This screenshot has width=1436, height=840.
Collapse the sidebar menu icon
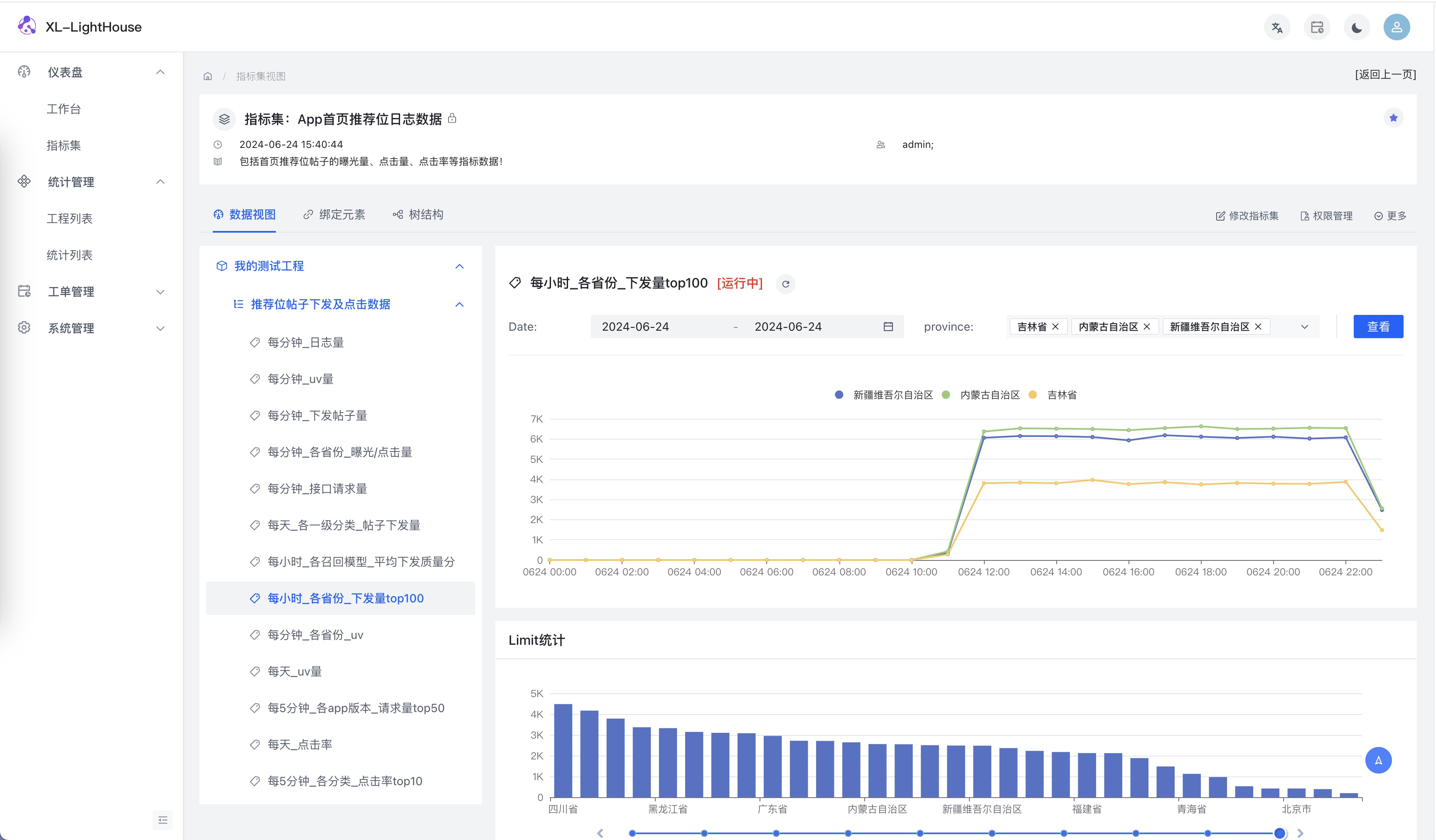click(x=162, y=820)
